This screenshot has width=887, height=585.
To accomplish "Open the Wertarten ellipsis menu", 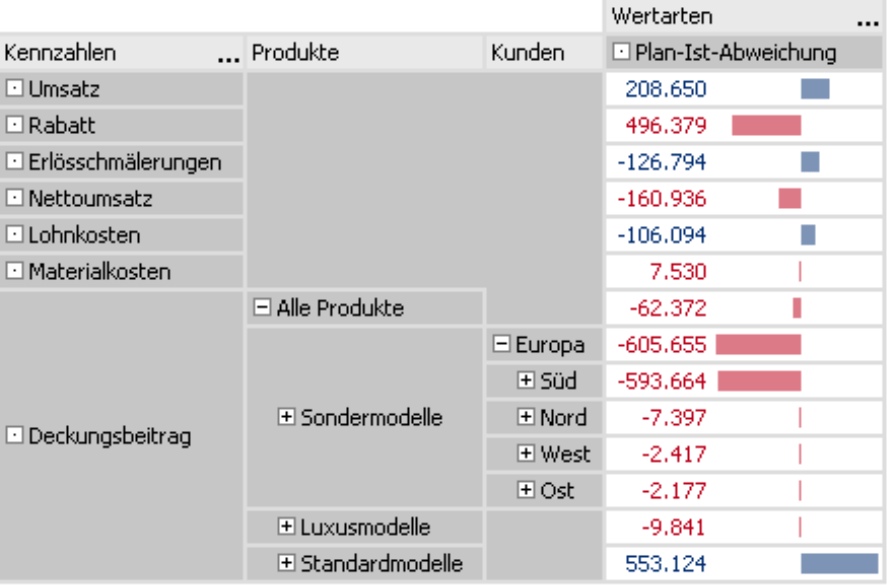I will coord(867,23).
